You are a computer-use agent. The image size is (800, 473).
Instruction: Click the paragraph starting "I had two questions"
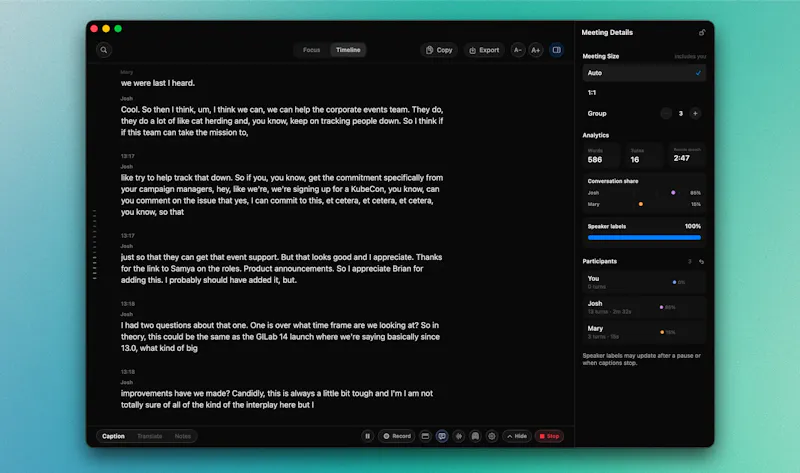coord(280,337)
